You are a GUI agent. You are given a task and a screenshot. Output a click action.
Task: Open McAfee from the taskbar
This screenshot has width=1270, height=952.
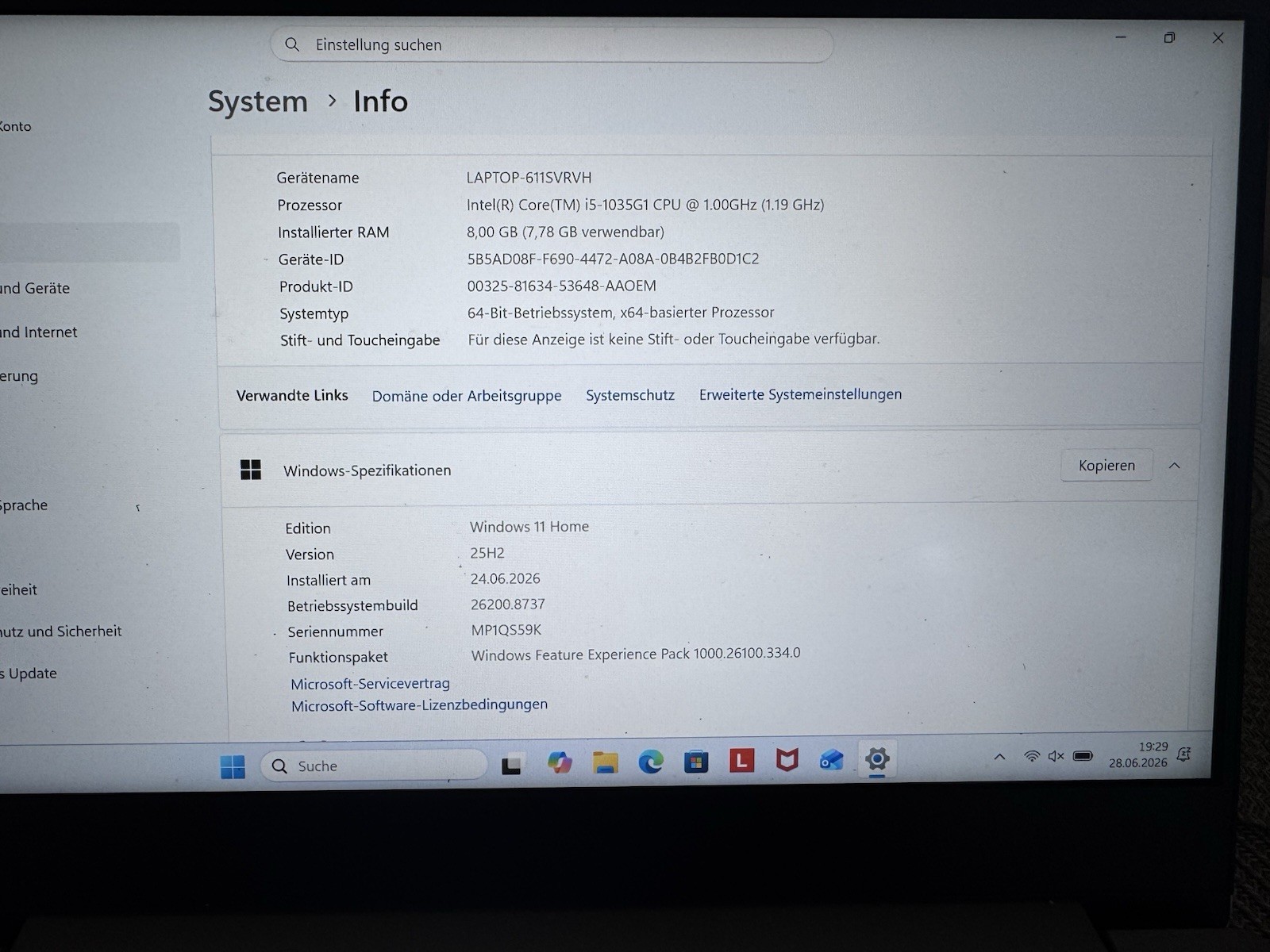[x=787, y=761]
